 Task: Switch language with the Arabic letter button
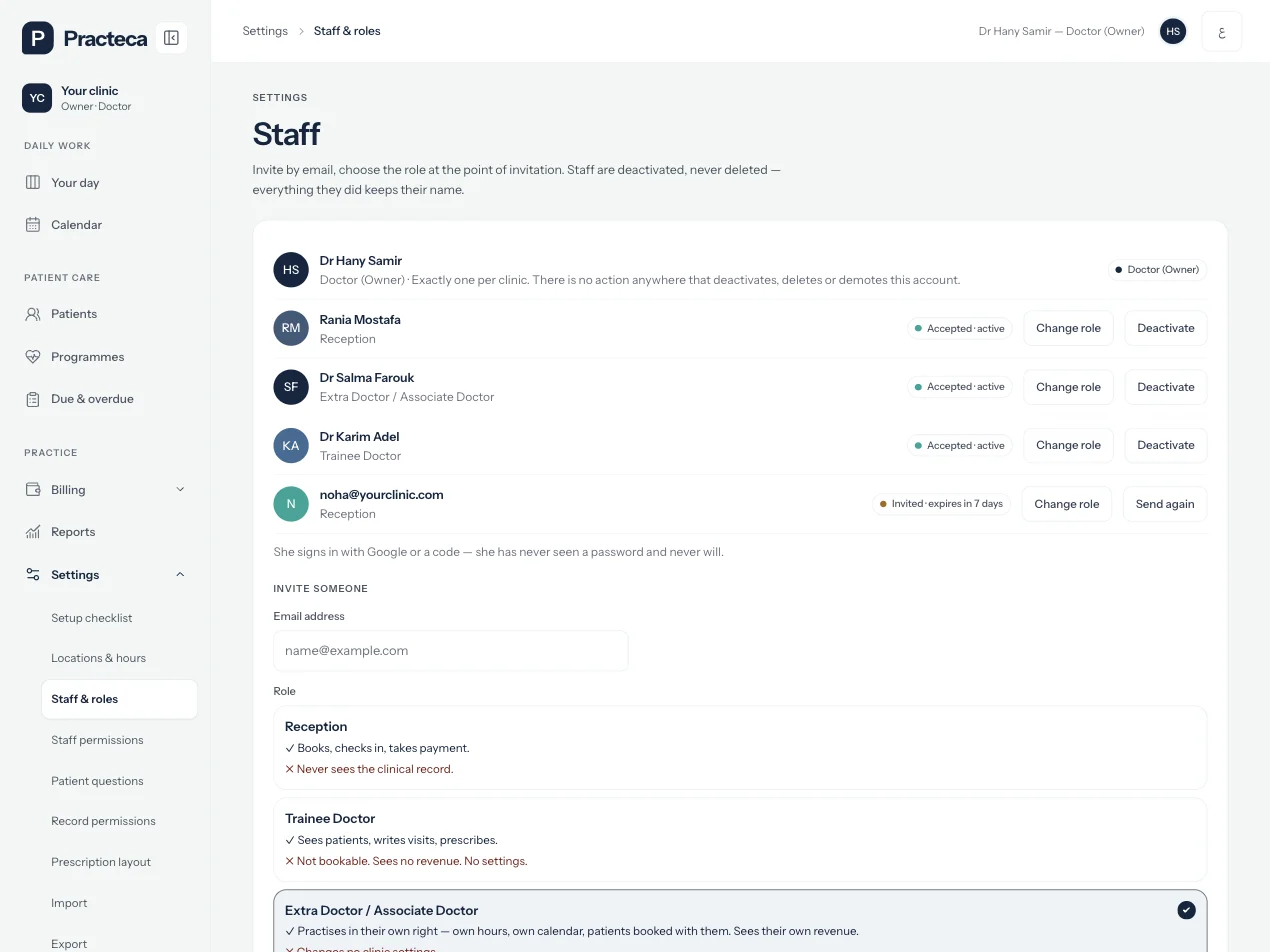[x=1222, y=31]
